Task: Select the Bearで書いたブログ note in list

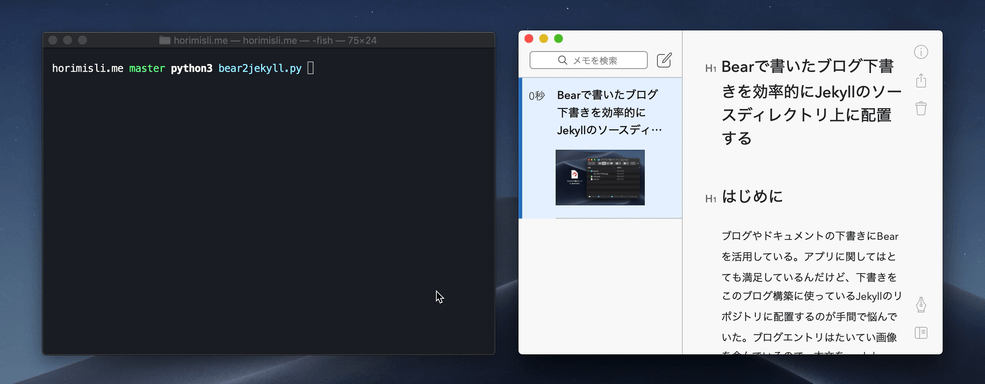Action: (601, 148)
